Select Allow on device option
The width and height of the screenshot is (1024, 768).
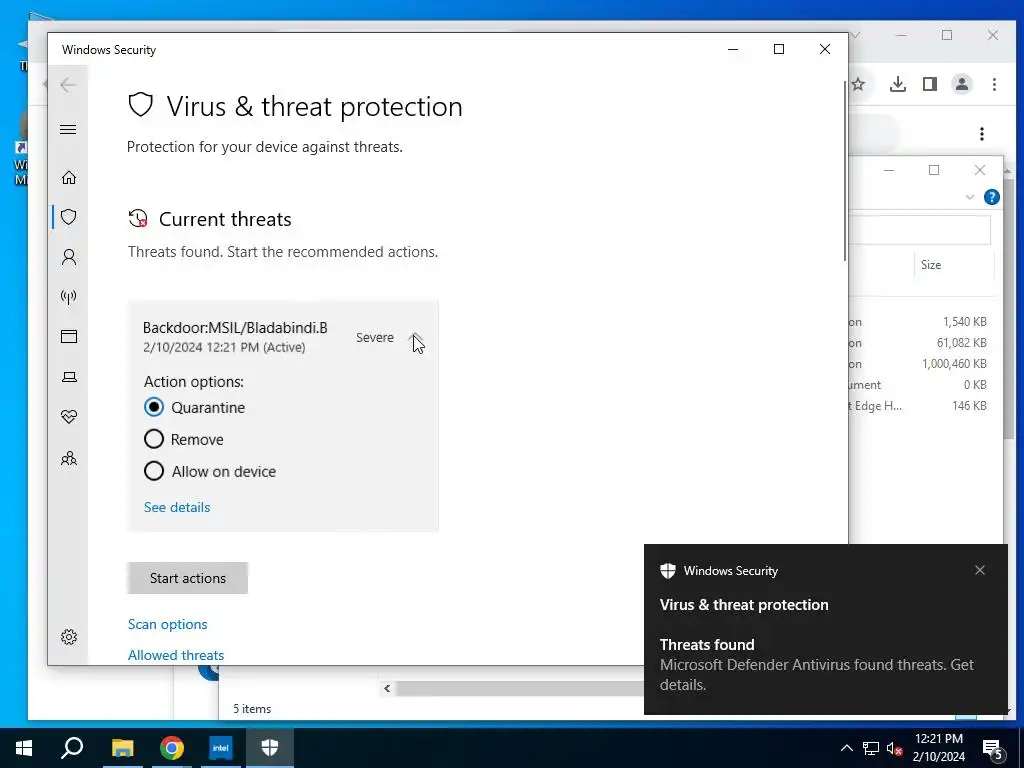[x=153, y=471]
